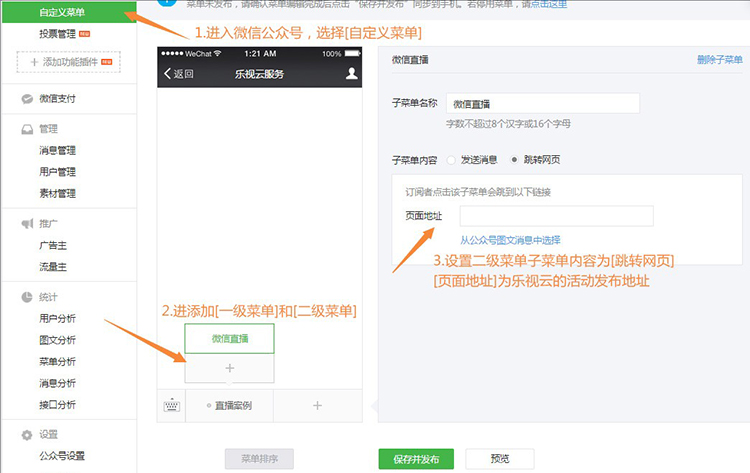Click 添加功能插件 button
This screenshot has height=473, width=750.
point(68,62)
